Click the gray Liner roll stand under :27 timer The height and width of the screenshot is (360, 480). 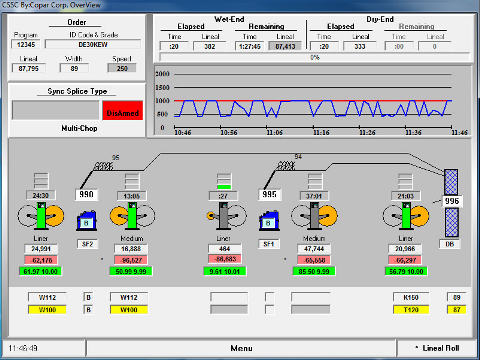pyautogui.click(x=226, y=216)
